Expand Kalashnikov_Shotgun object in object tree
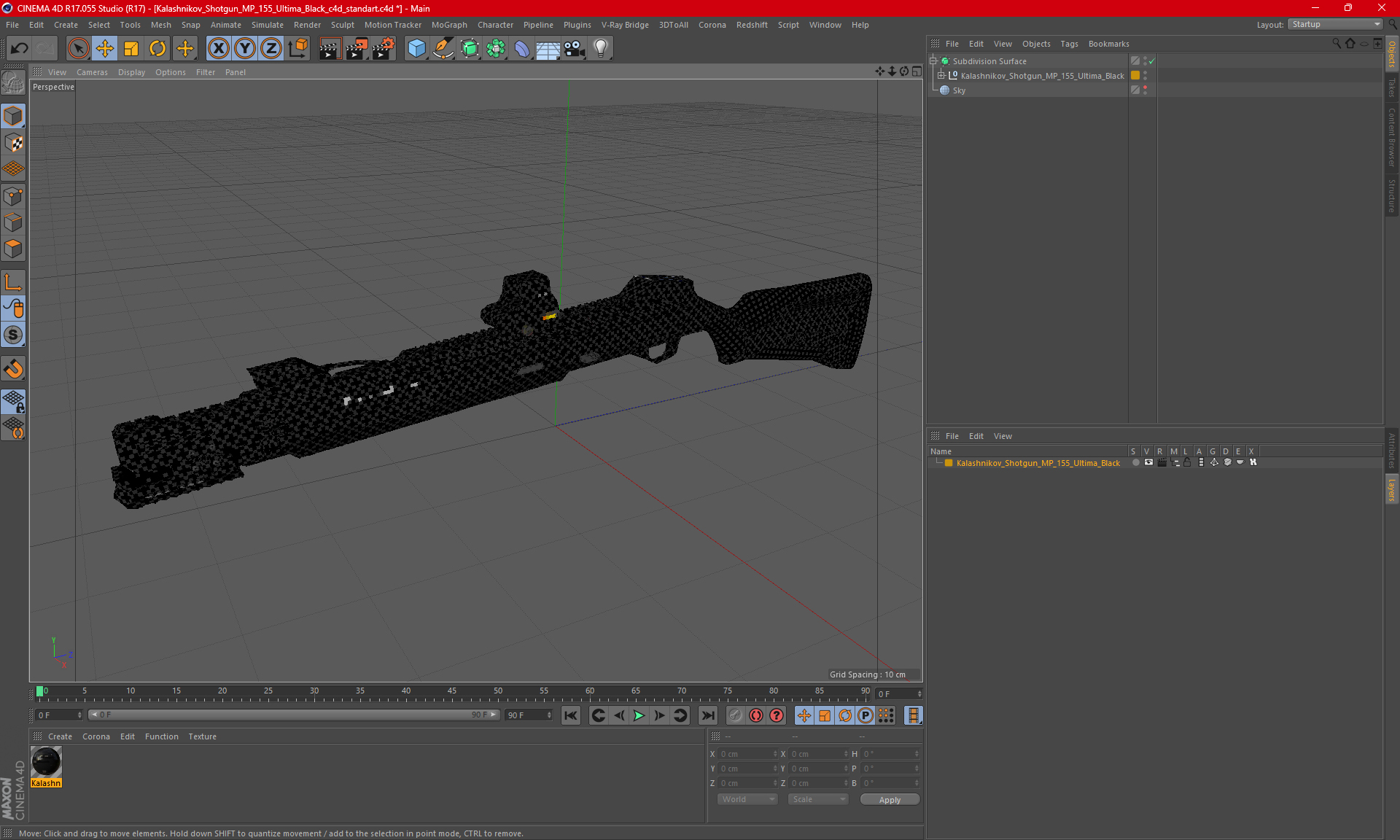This screenshot has height=840, width=1400. 941,76
